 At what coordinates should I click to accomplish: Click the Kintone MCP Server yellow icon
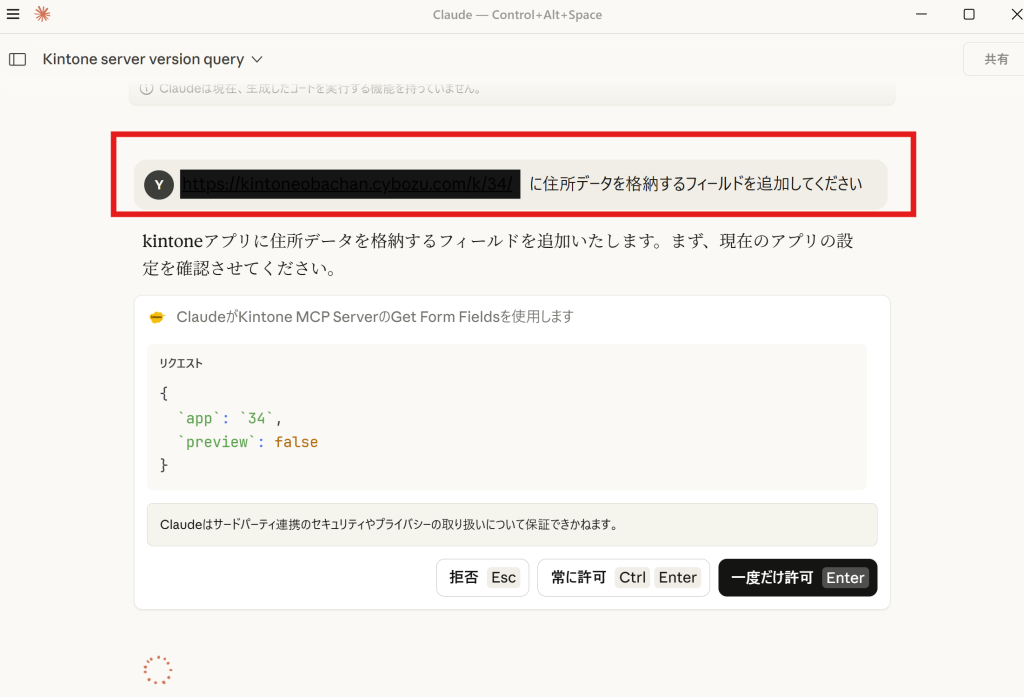click(x=157, y=317)
